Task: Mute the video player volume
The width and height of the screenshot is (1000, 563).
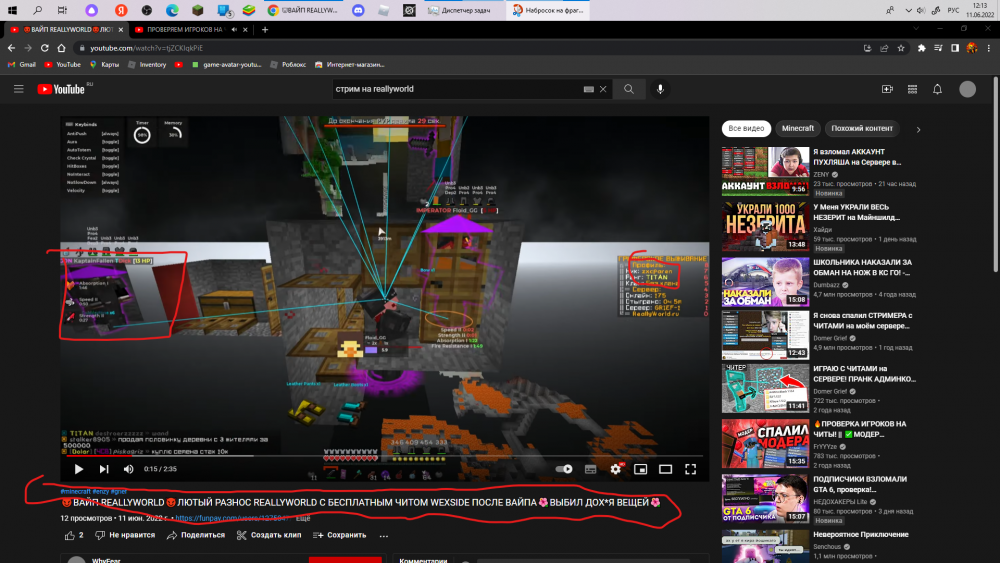Action: [129, 469]
